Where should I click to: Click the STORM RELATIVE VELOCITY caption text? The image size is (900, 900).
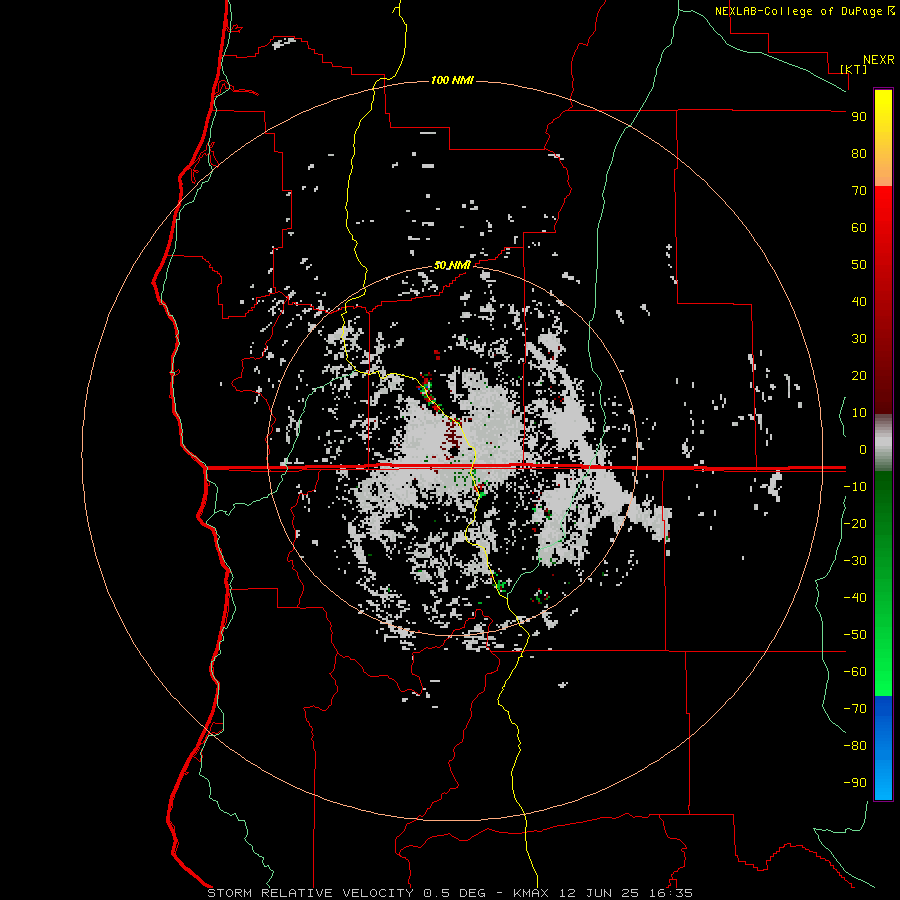[310, 893]
